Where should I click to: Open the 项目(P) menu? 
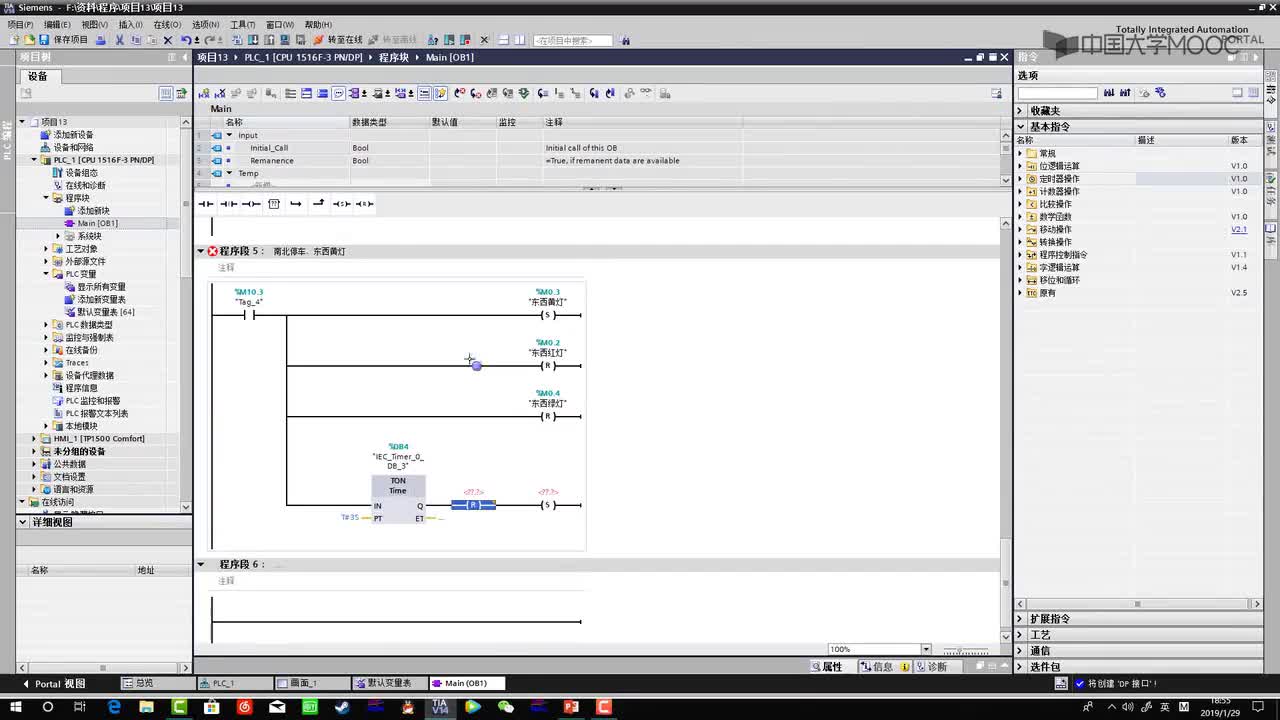(20, 25)
